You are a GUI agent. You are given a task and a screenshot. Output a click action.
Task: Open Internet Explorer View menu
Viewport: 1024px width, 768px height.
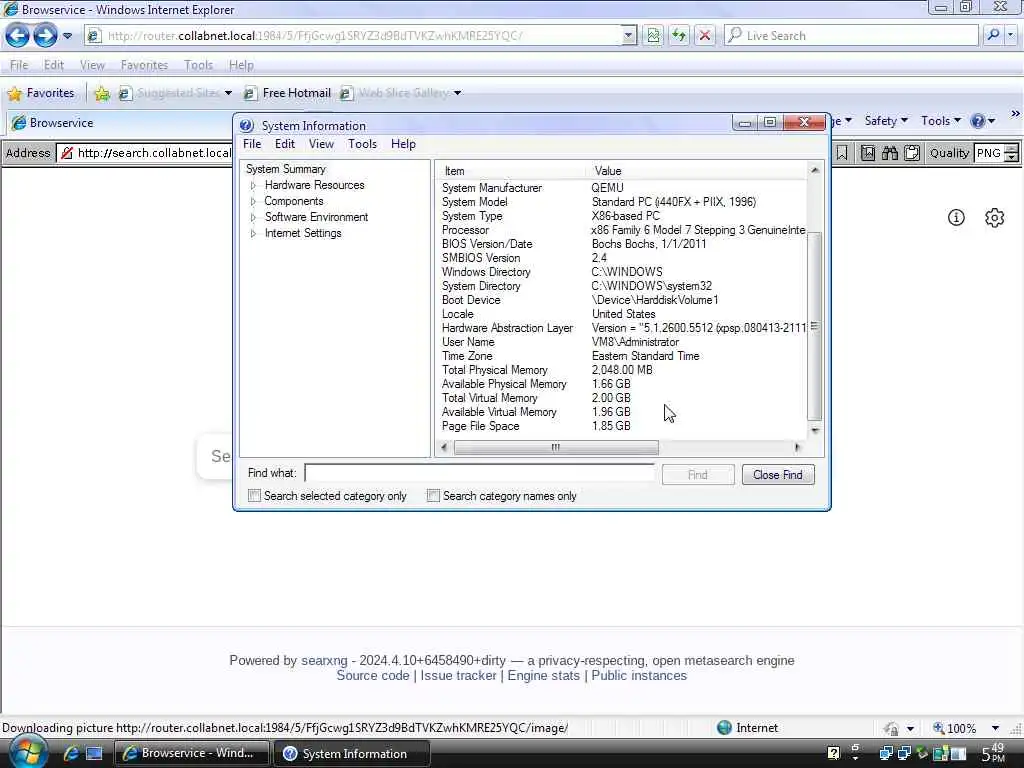[x=92, y=65]
